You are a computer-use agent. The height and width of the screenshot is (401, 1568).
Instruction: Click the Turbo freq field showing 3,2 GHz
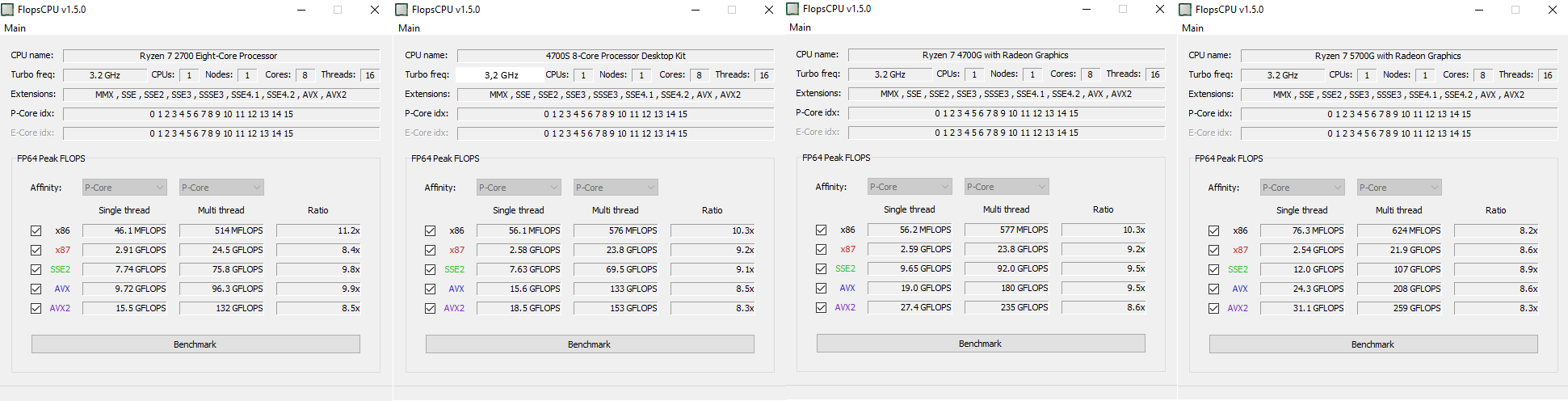click(501, 75)
